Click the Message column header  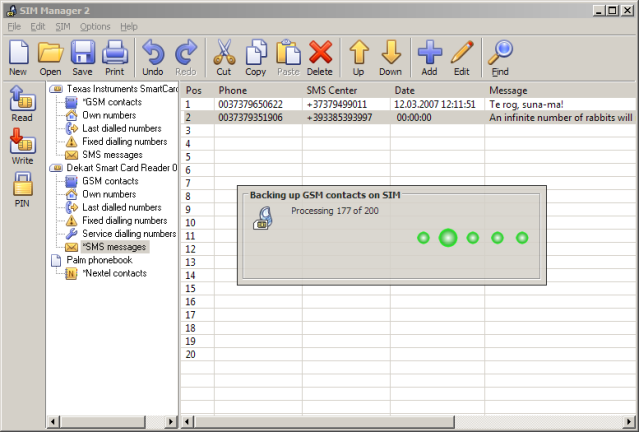pyautogui.click(x=562, y=90)
